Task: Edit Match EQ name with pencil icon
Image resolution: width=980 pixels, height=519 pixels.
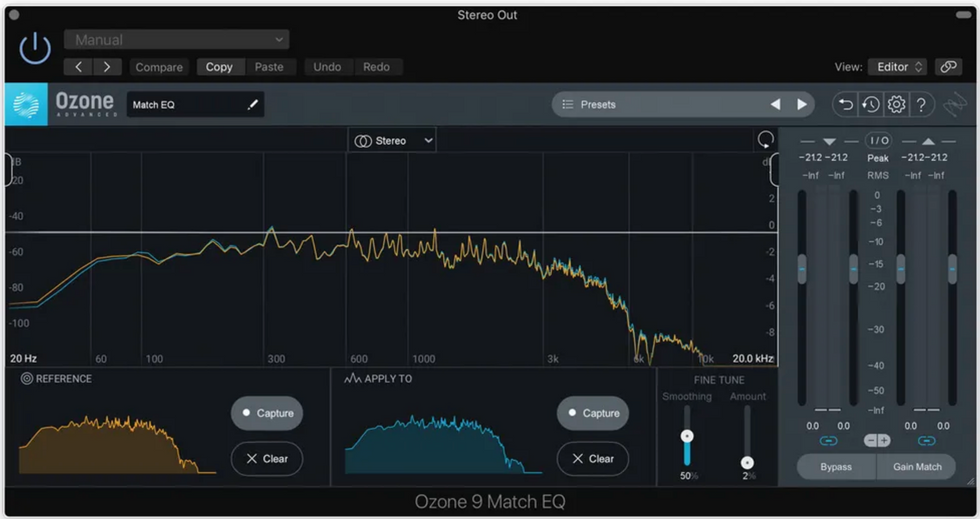Action: [x=252, y=104]
